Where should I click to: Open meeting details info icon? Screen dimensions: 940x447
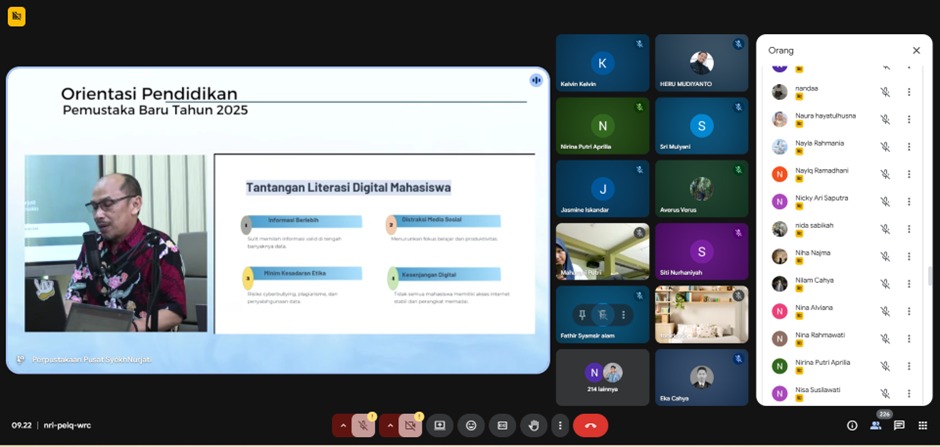(x=852, y=425)
